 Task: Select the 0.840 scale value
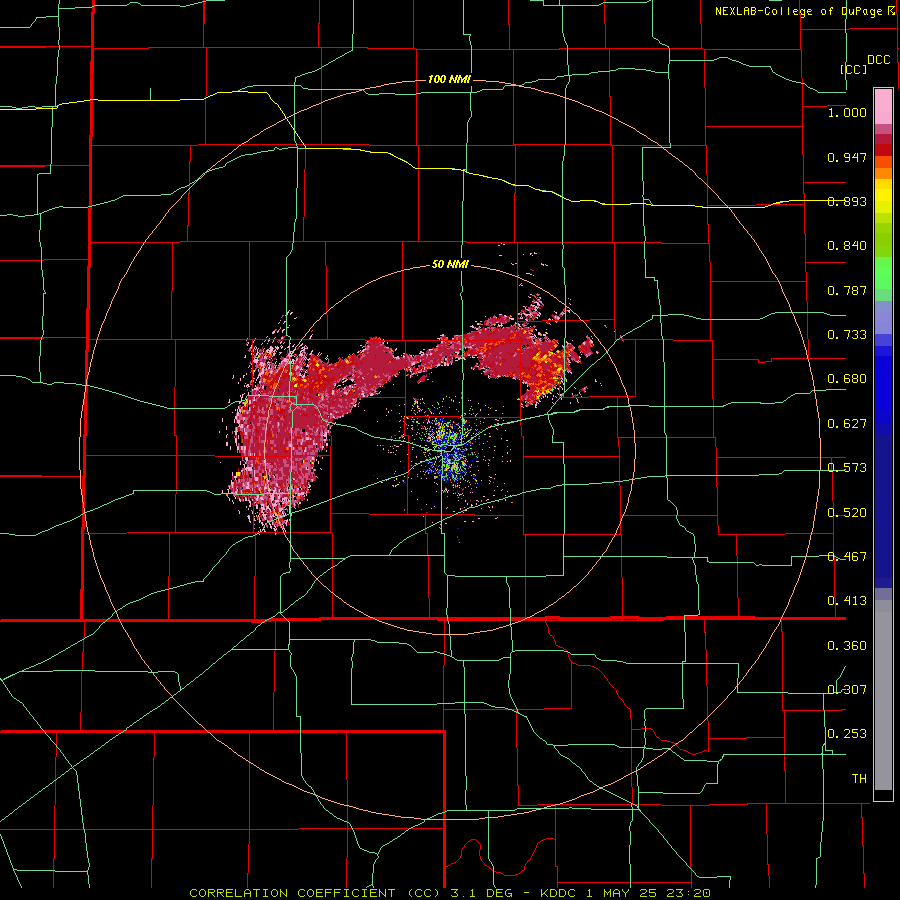(x=847, y=246)
